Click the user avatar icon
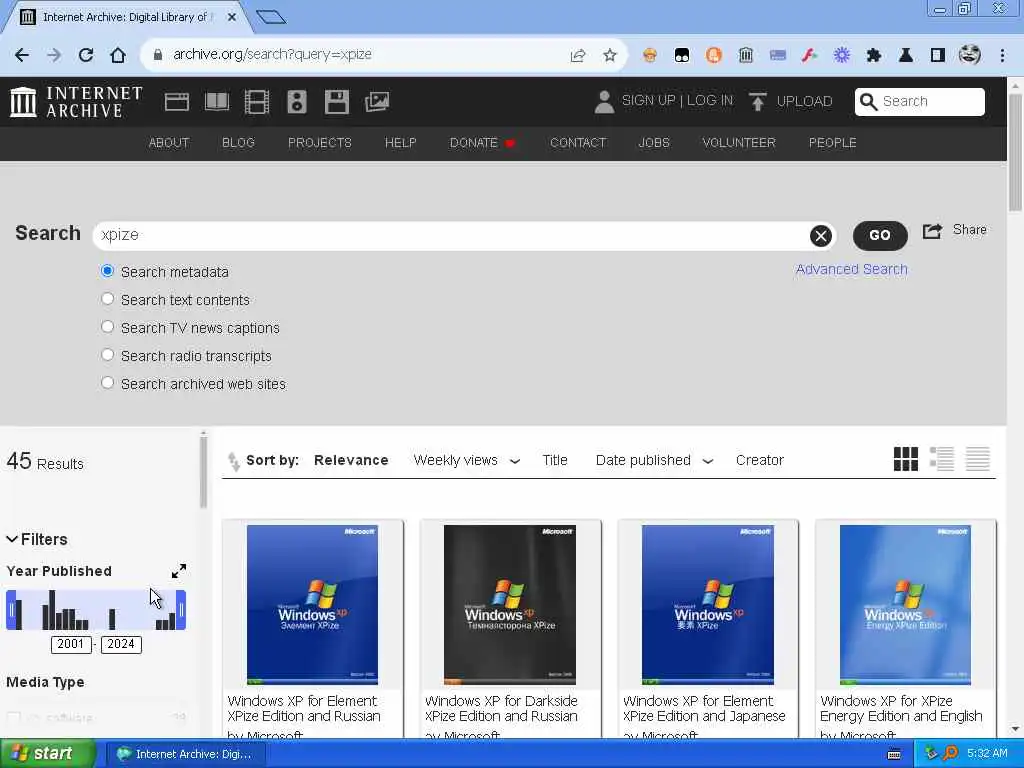 [604, 102]
